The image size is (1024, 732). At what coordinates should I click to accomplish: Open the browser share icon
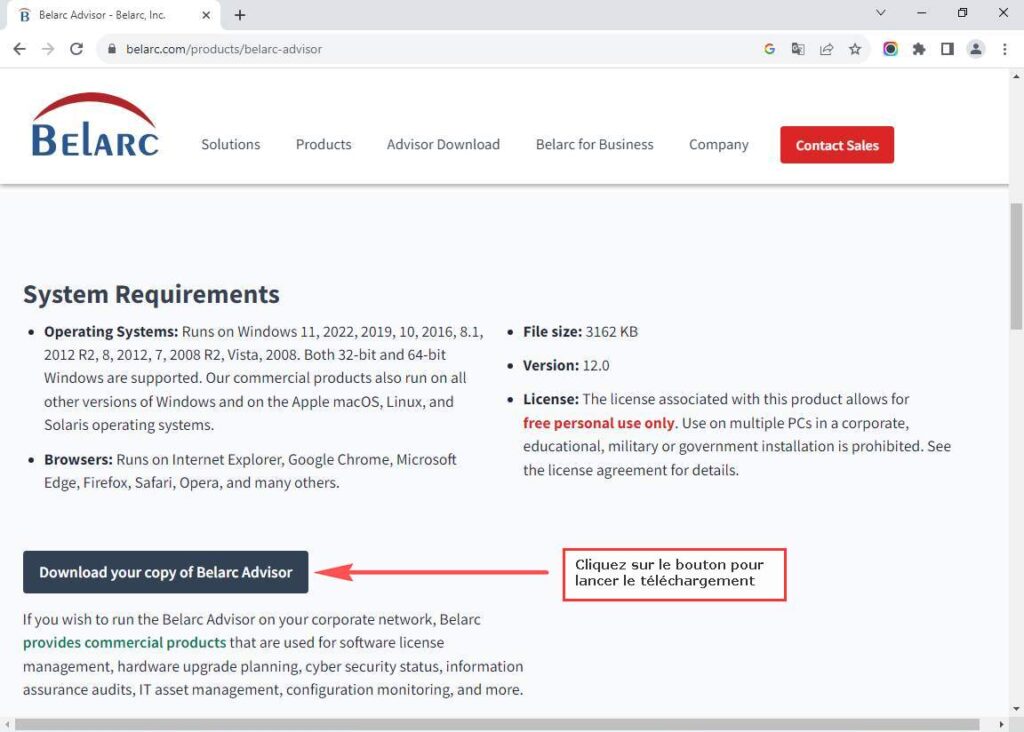click(x=826, y=48)
